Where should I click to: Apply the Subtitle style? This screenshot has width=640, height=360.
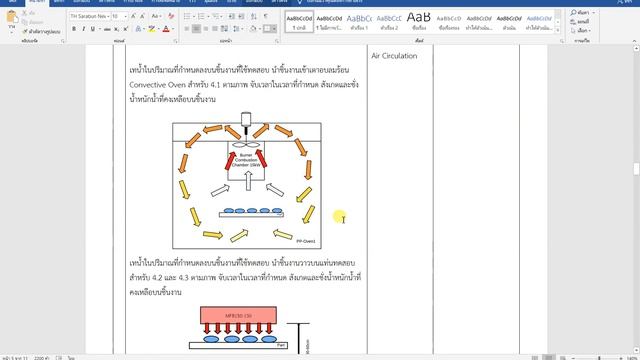coord(449,22)
